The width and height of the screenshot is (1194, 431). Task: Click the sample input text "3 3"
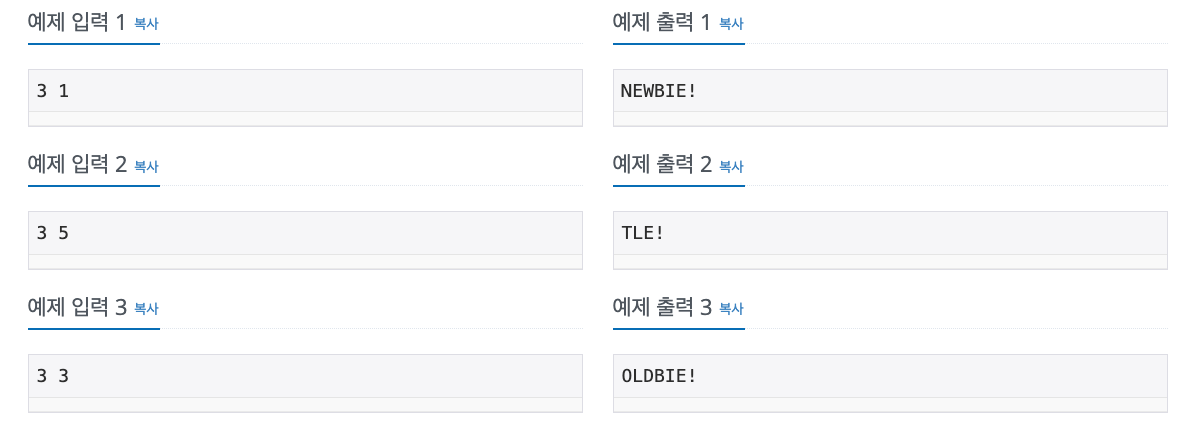coord(53,376)
